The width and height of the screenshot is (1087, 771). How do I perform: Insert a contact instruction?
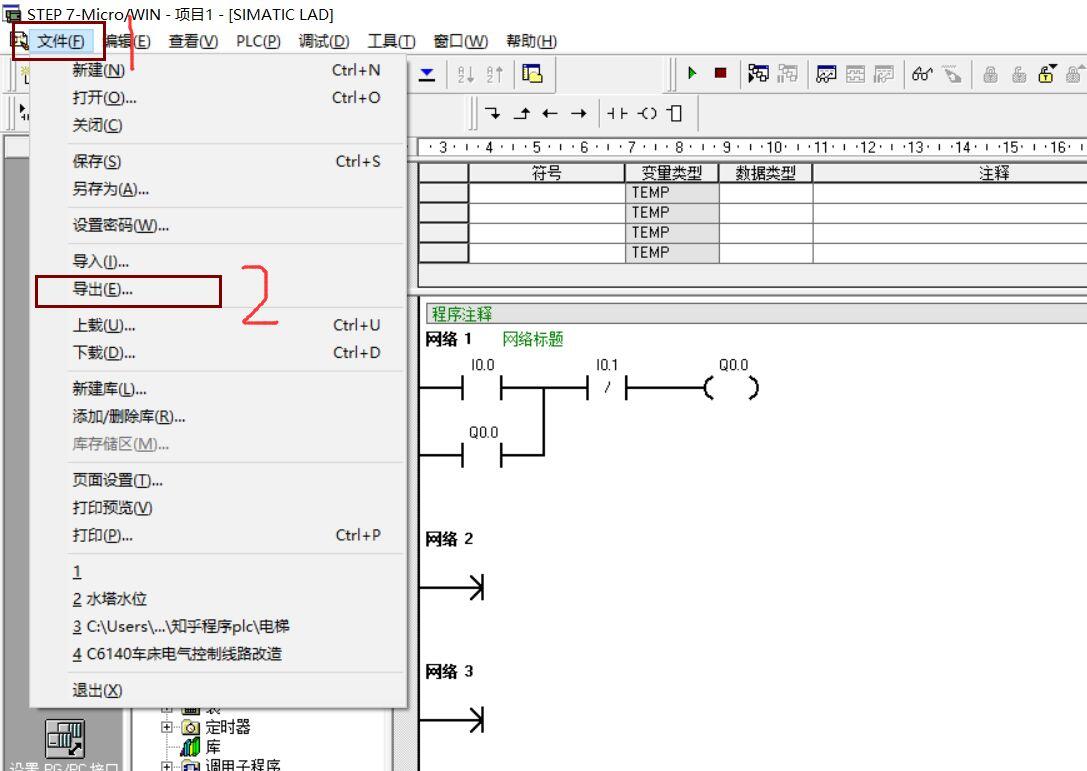[x=617, y=113]
